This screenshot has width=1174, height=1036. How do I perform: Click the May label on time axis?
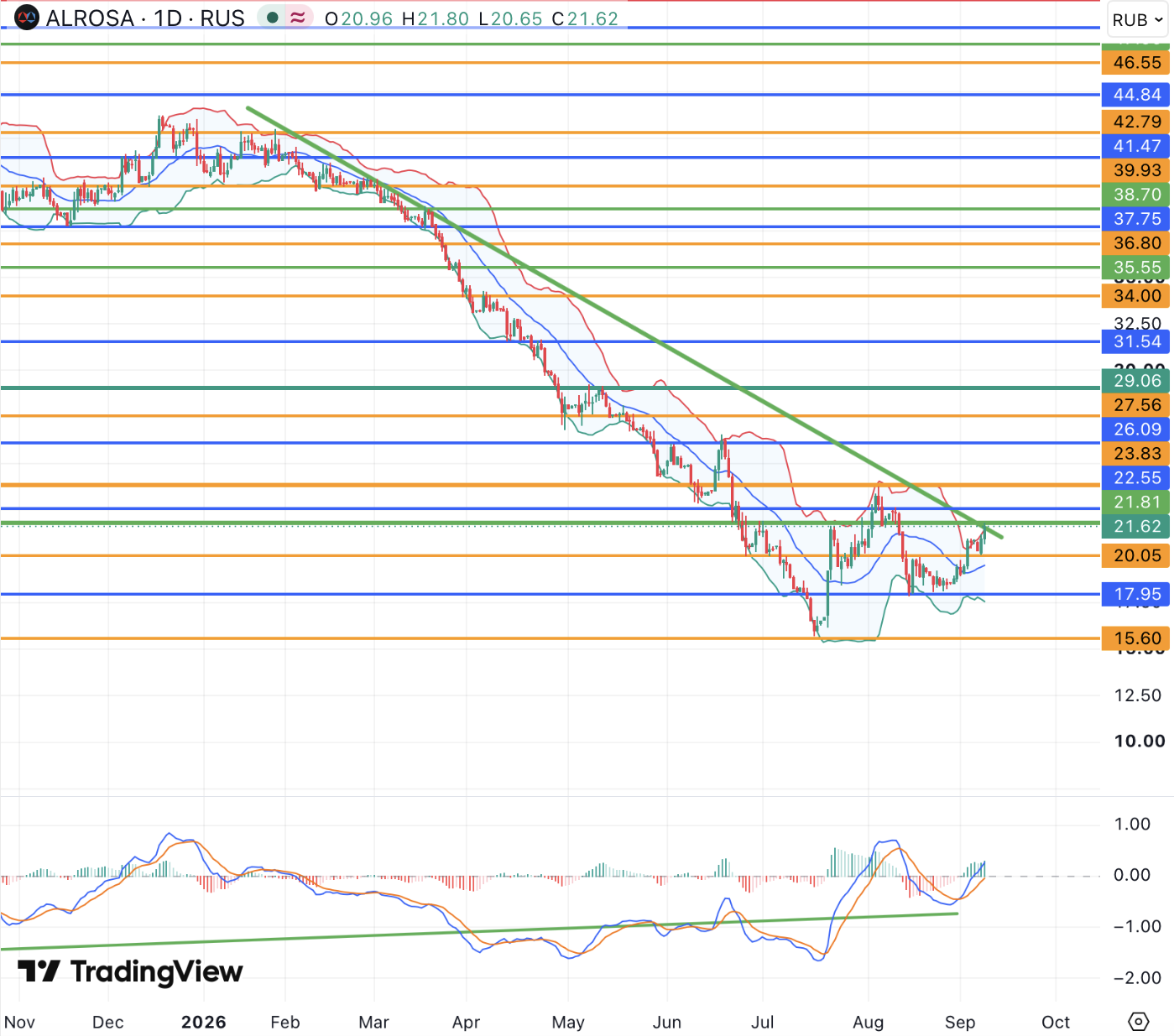point(568,1022)
